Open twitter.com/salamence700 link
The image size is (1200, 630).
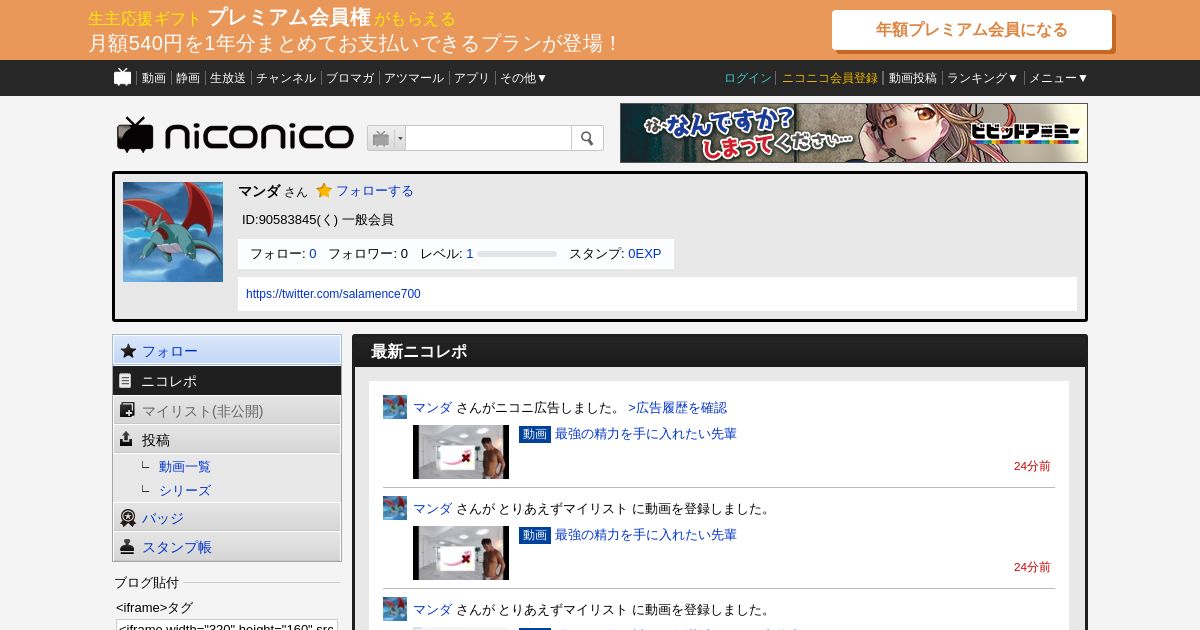click(x=333, y=294)
